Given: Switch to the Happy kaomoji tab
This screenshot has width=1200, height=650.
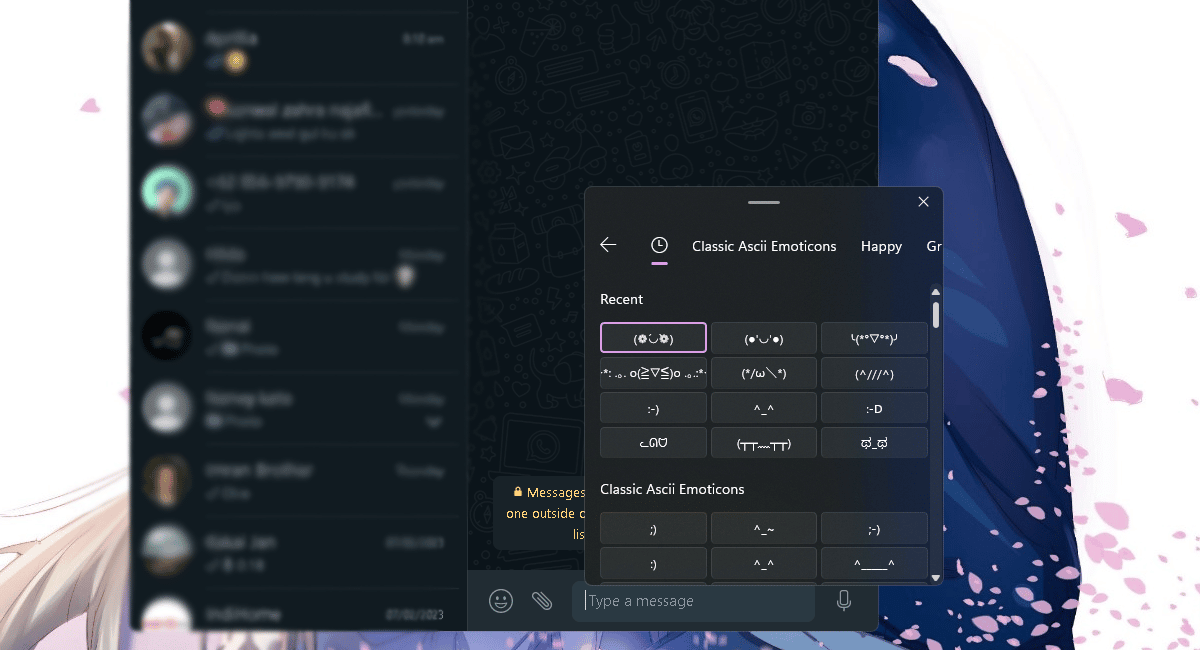Looking at the screenshot, I should point(881,246).
